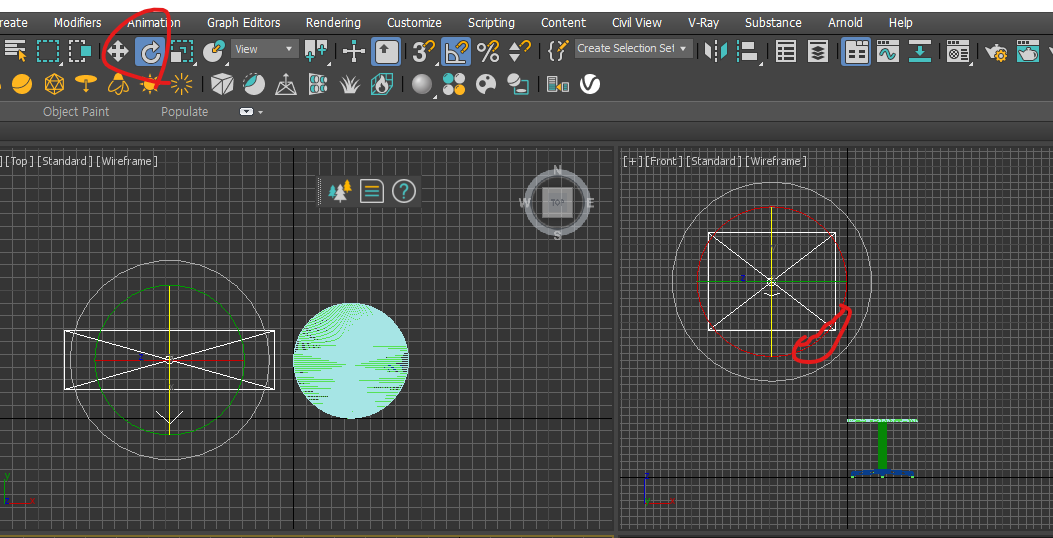Activate the Select and Scale tool

(x=181, y=51)
